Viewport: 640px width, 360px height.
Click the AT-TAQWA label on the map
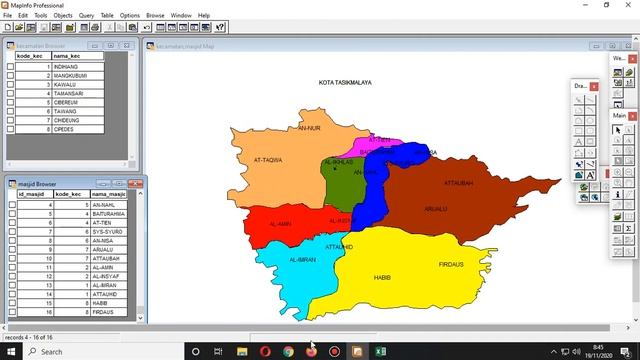(268, 160)
